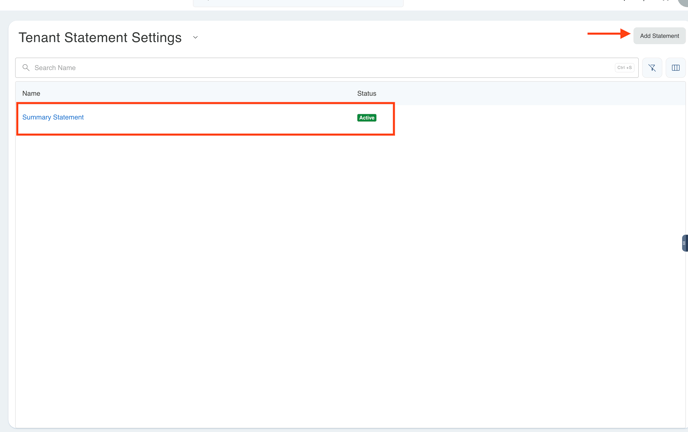Click the Ctrl+S shortcut hint badge
This screenshot has width=688, height=432.
click(x=624, y=68)
